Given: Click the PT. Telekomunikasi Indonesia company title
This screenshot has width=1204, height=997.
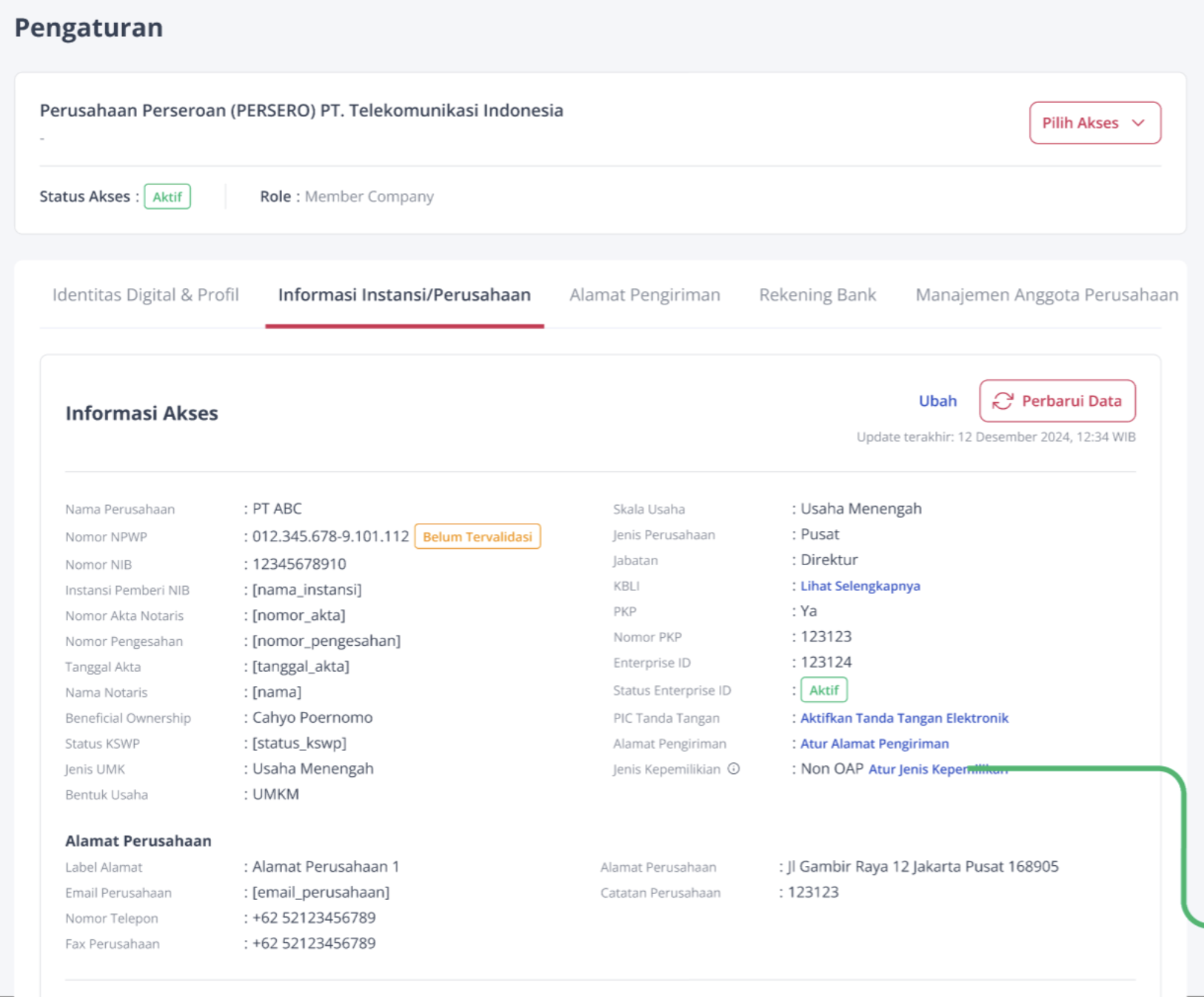Looking at the screenshot, I should (301, 110).
